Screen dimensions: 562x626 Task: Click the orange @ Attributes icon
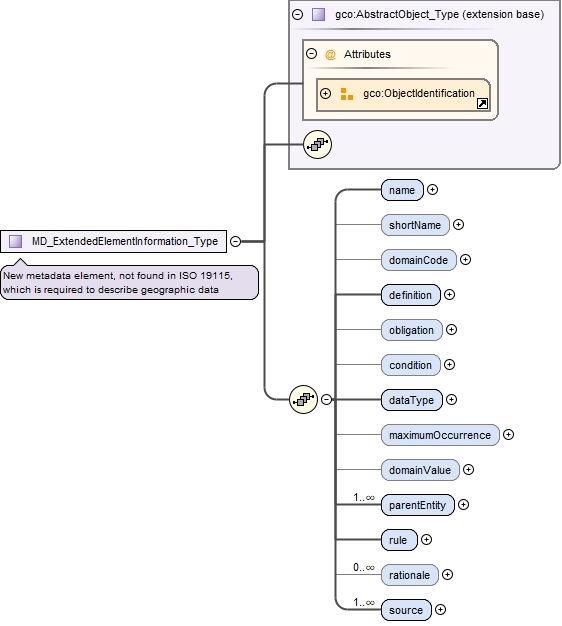[x=330, y=54]
